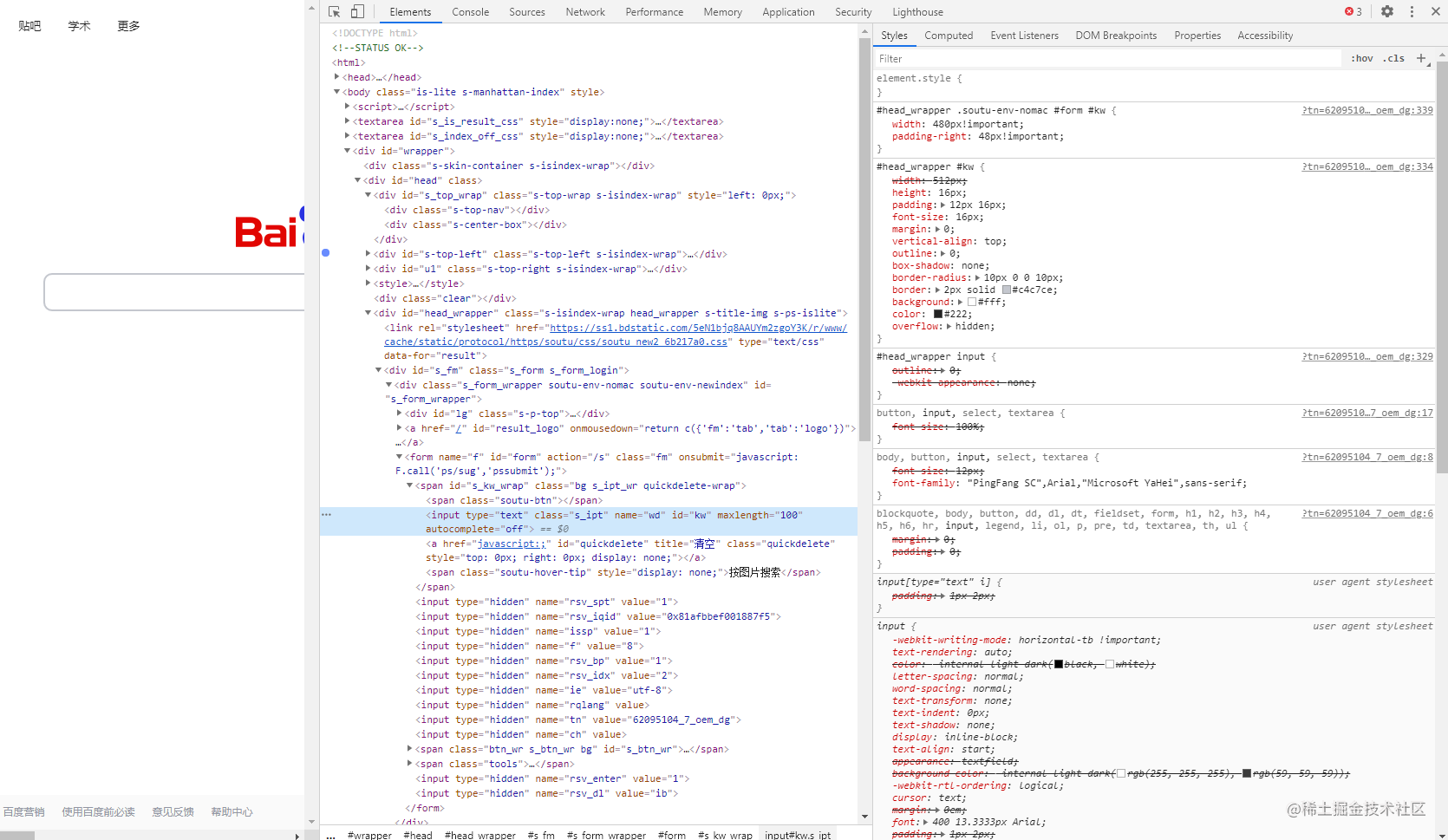Select the #head_wrapper breadcrumb
This screenshot has width=1448, height=840.
click(480, 835)
